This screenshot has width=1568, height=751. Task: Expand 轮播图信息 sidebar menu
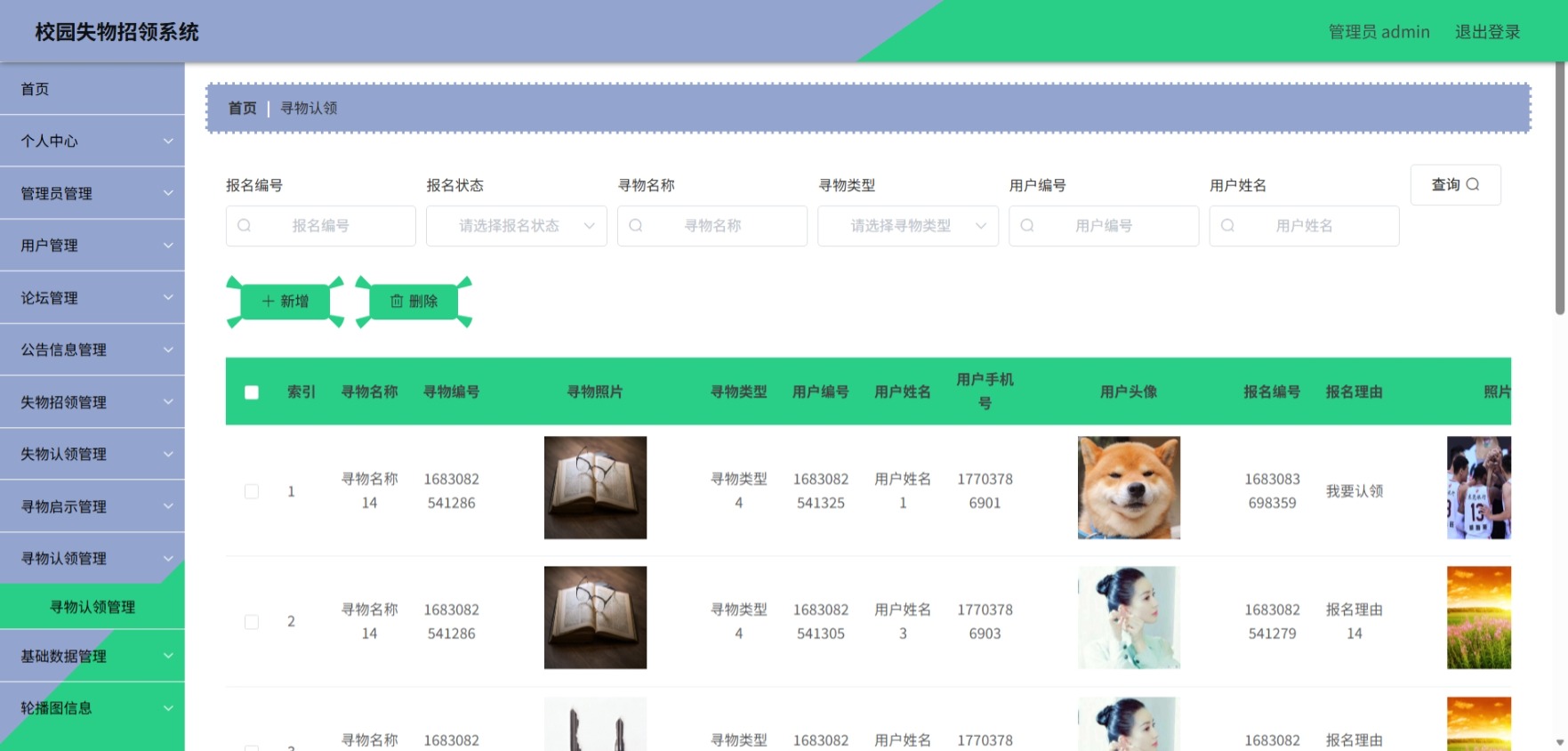92,708
